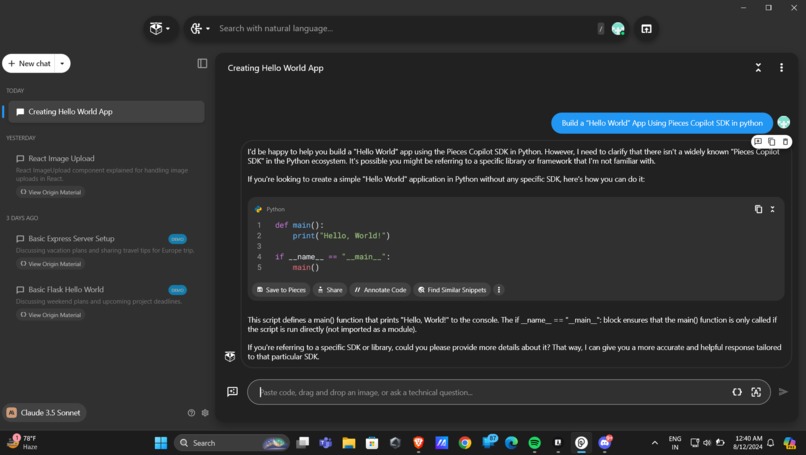Open the Claude 3.5 Sonnet model selector
This screenshot has width=806, height=455.
tap(44, 412)
